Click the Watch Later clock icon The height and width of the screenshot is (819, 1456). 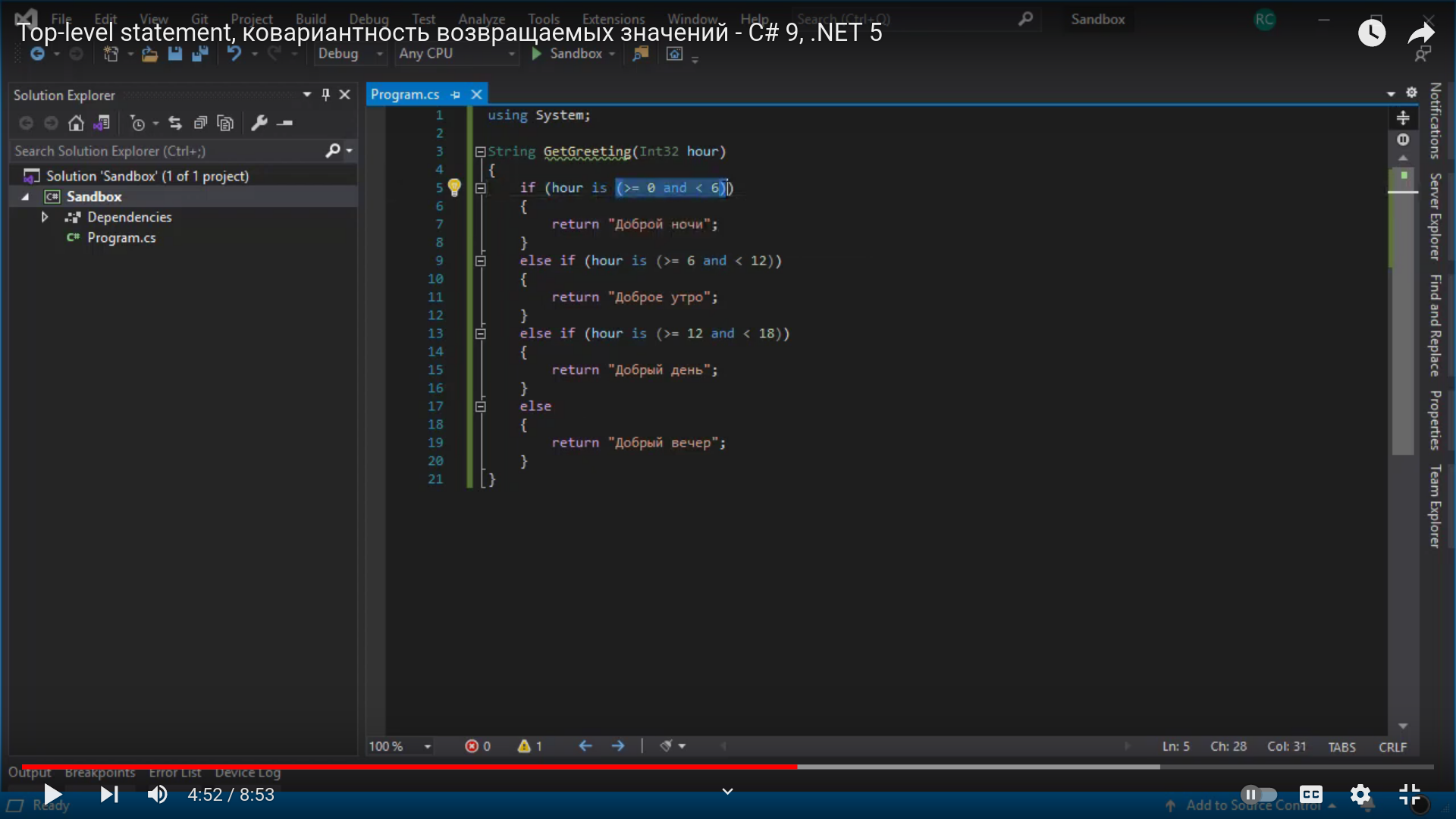pyautogui.click(x=1371, y=33)
